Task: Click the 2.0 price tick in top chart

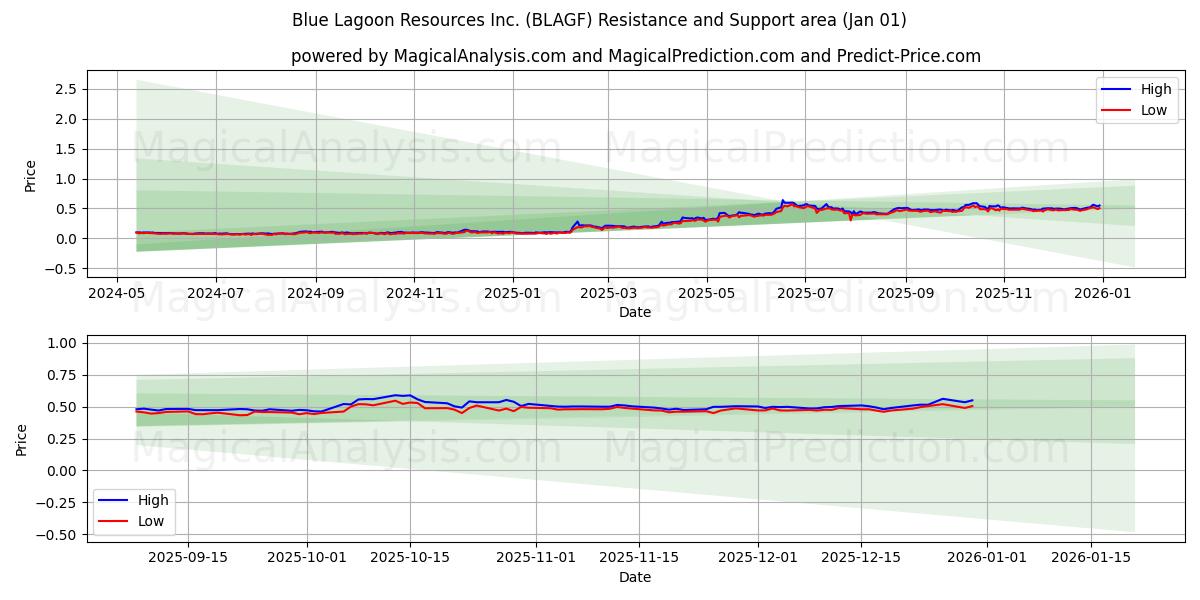Action: click(67, 119)
